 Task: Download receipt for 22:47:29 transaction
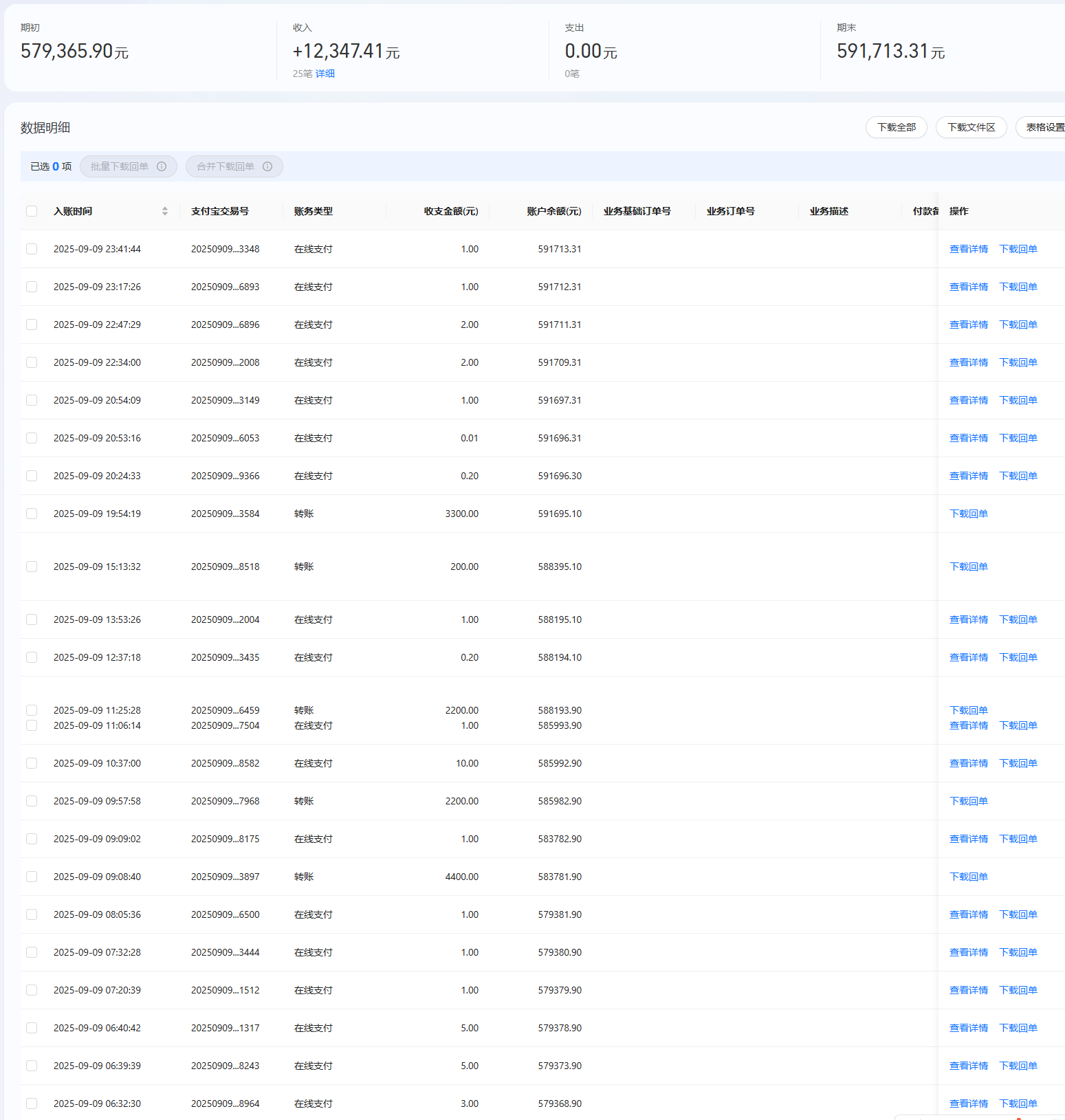[1018, 325]
